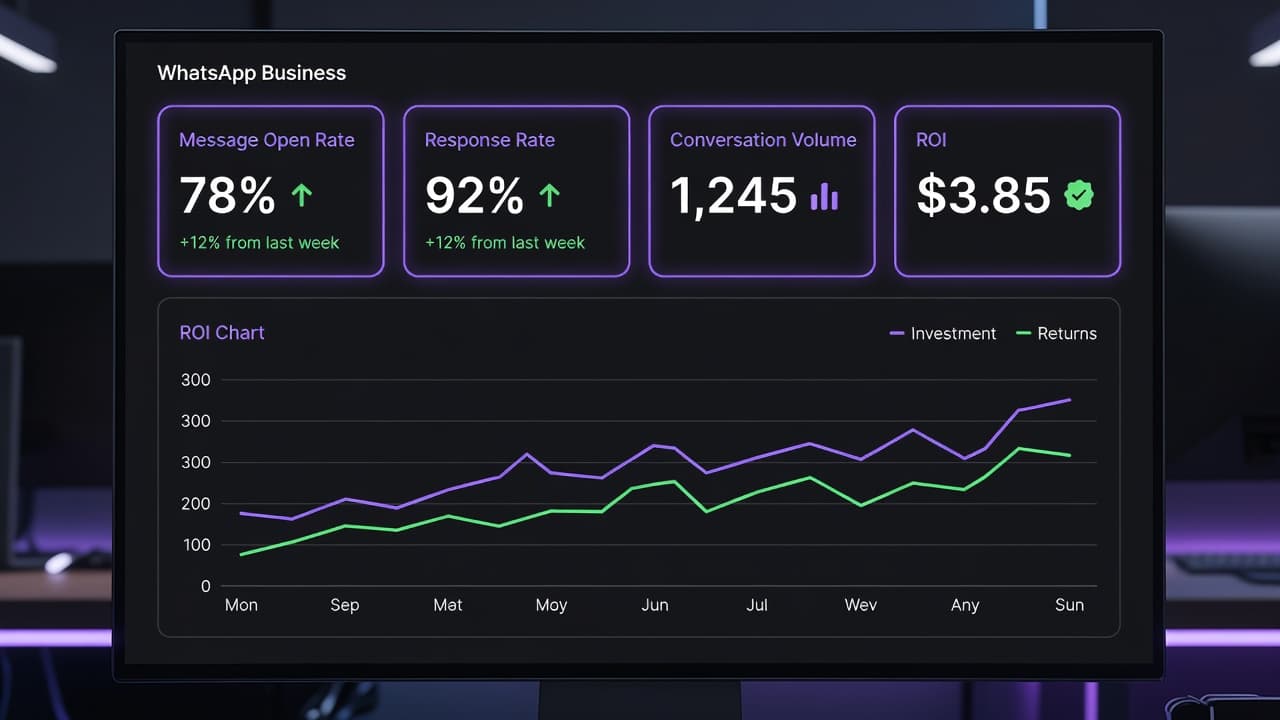Click the Mon axis label
The width and height of the screenshot is (1280, 720).
point(241,605)
